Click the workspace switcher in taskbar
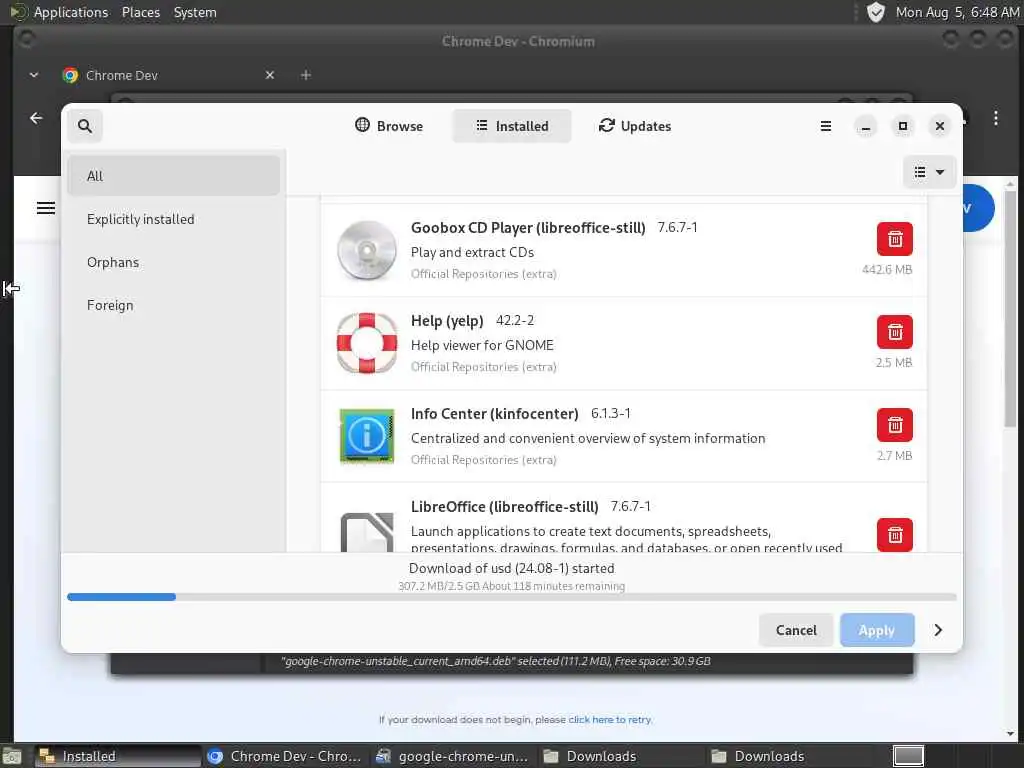This screenshot has width=1024, height=768. click(908, 756)
